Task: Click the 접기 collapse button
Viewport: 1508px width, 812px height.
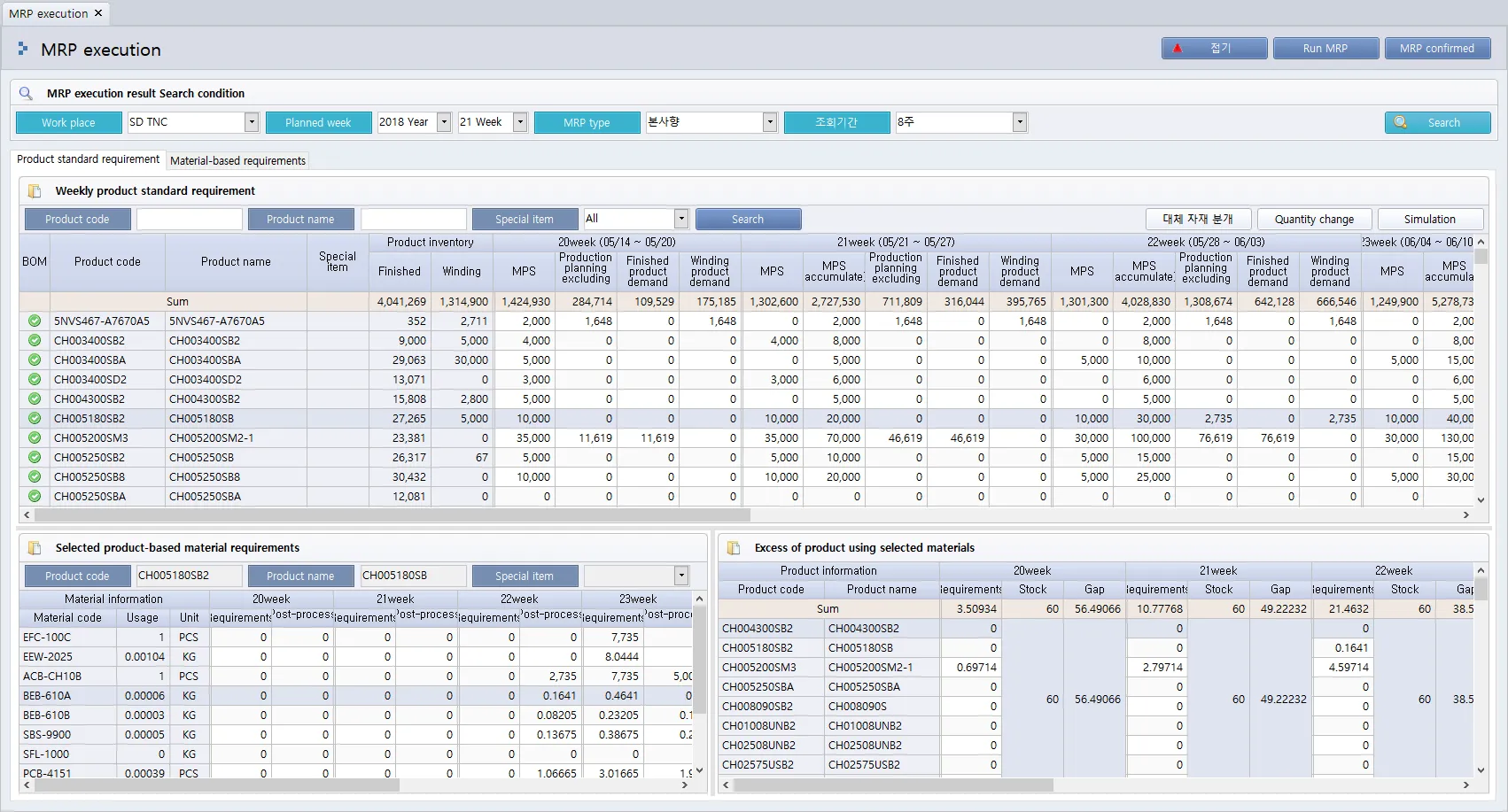Action: click(1214, 49)
